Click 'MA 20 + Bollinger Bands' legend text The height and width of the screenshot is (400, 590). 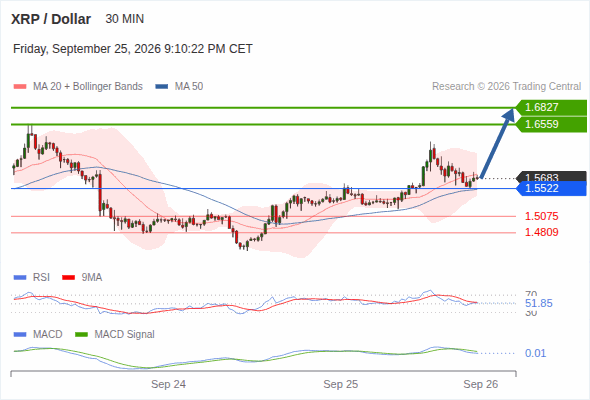click(88, 87)
